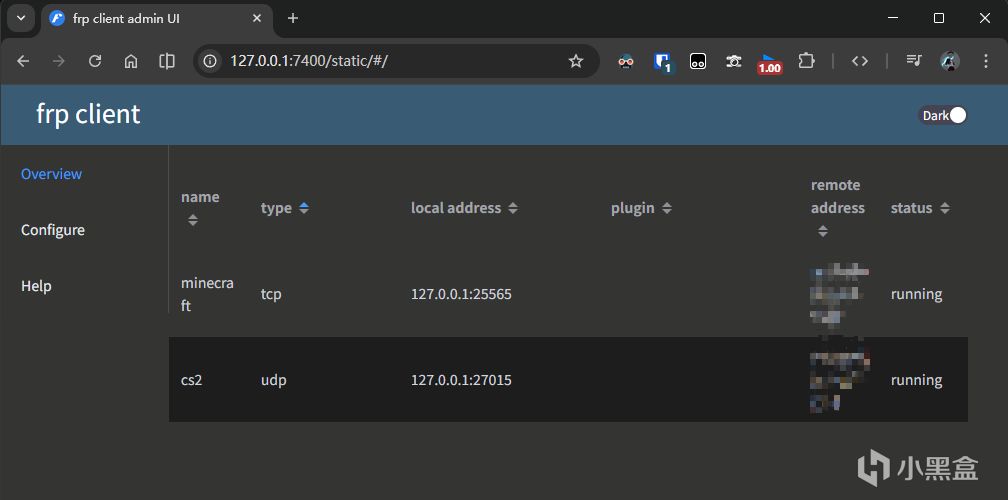Select the frp client admin UI tab
The height and width of the screenshot is (500, 1008).
point(156,19)
